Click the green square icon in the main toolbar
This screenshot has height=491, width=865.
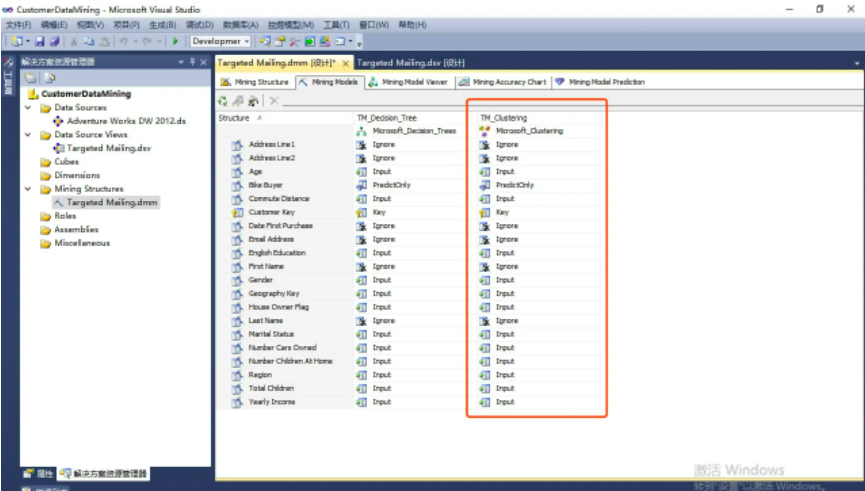pyautogui.click(x=309, y=41)
